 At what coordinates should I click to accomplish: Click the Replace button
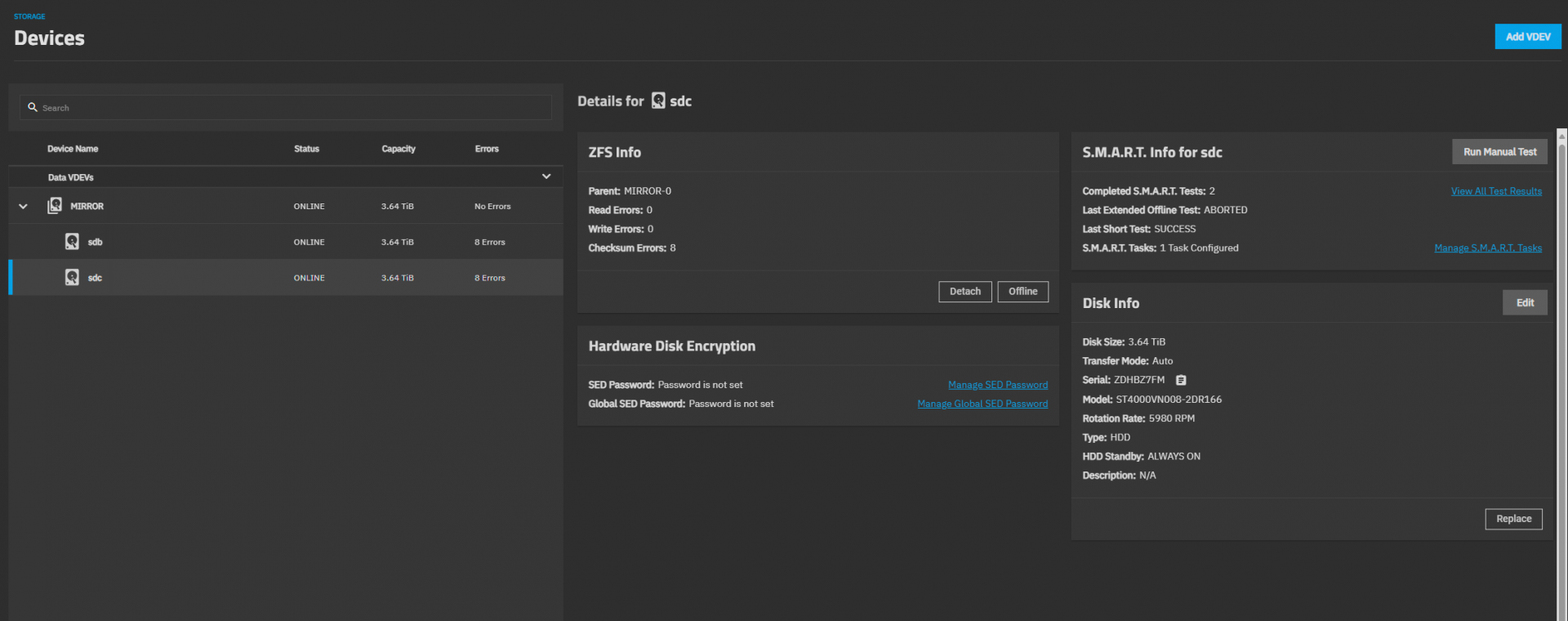click(1513, 519)
